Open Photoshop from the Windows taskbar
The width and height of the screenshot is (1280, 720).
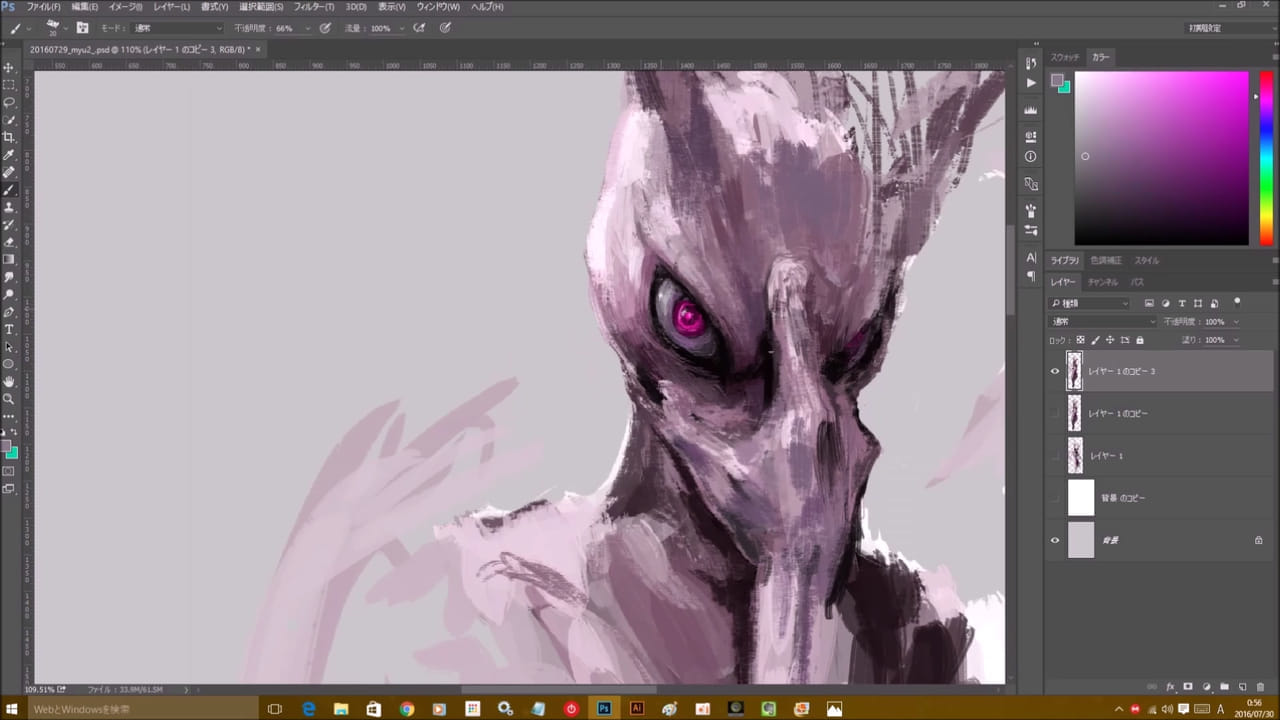click(604, 708)
